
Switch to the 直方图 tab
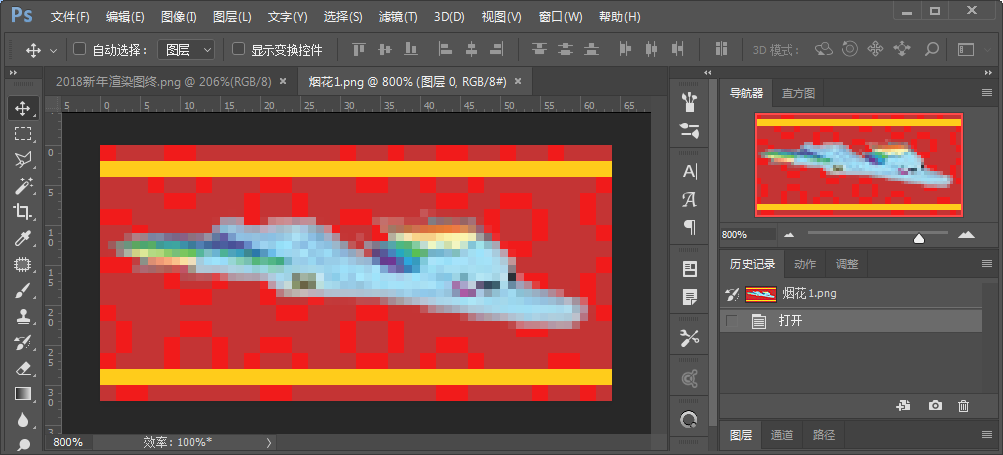pyautogui.click(x=798, y=93)
